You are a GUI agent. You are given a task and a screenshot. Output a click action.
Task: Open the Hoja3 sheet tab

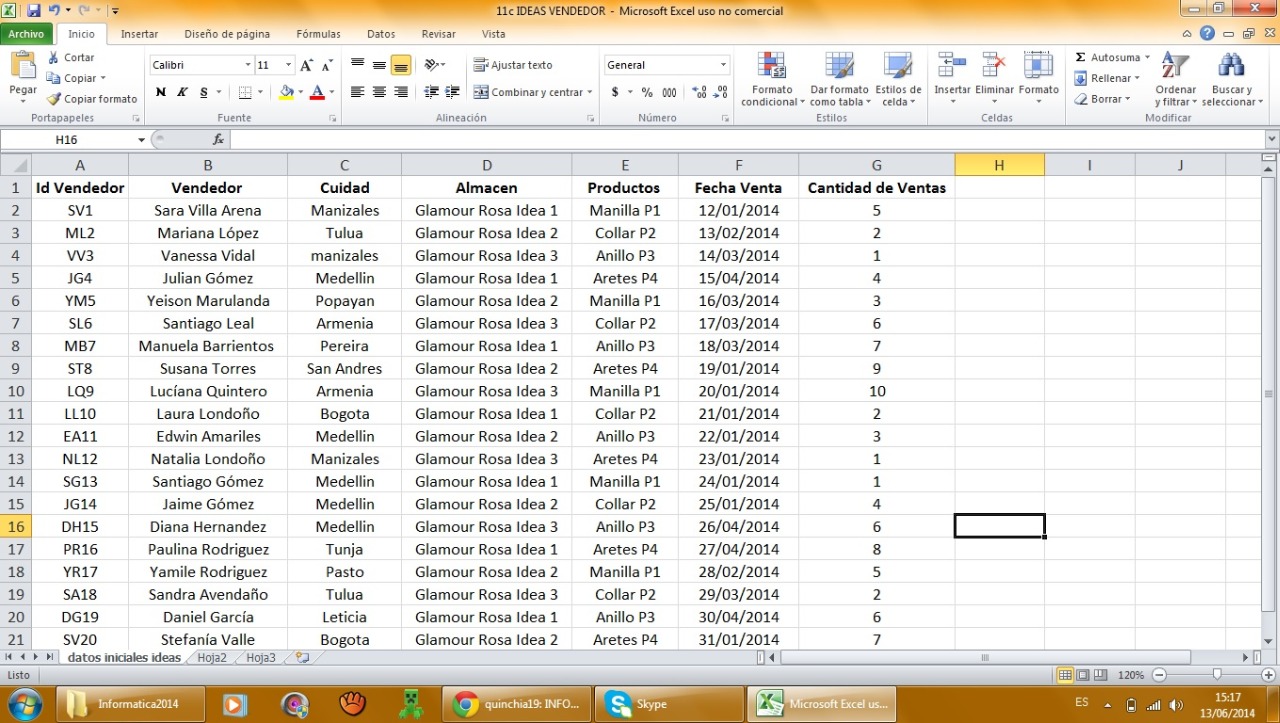[260, 658]
